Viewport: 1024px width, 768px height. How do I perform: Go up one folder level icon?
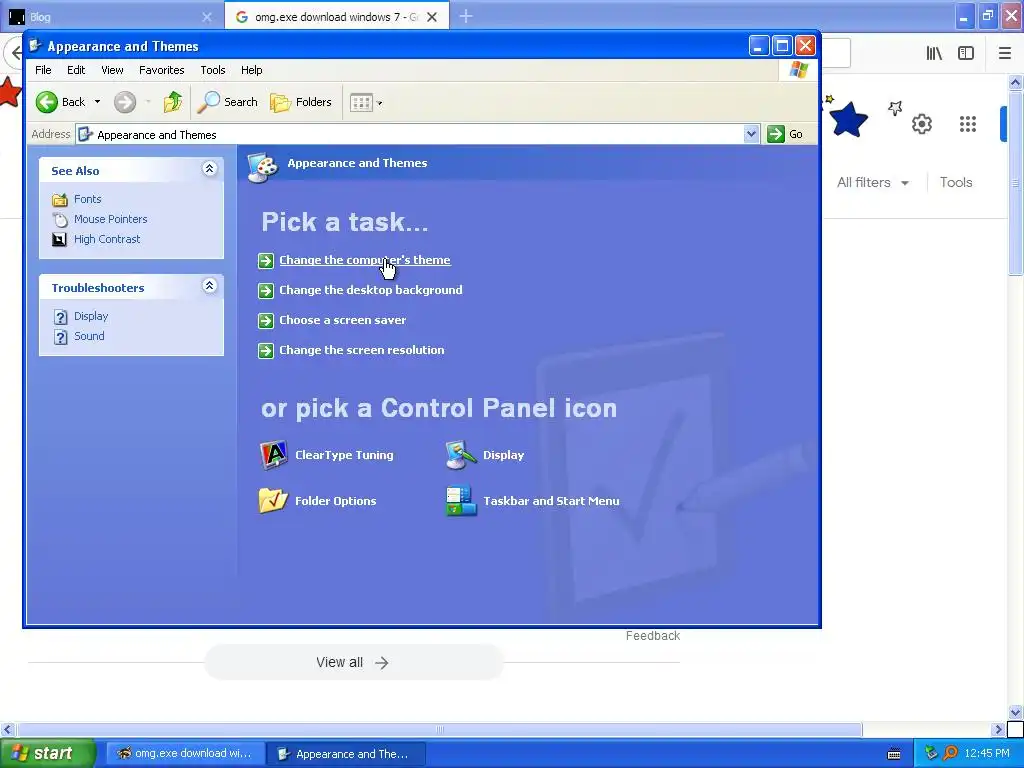(173, 102)
